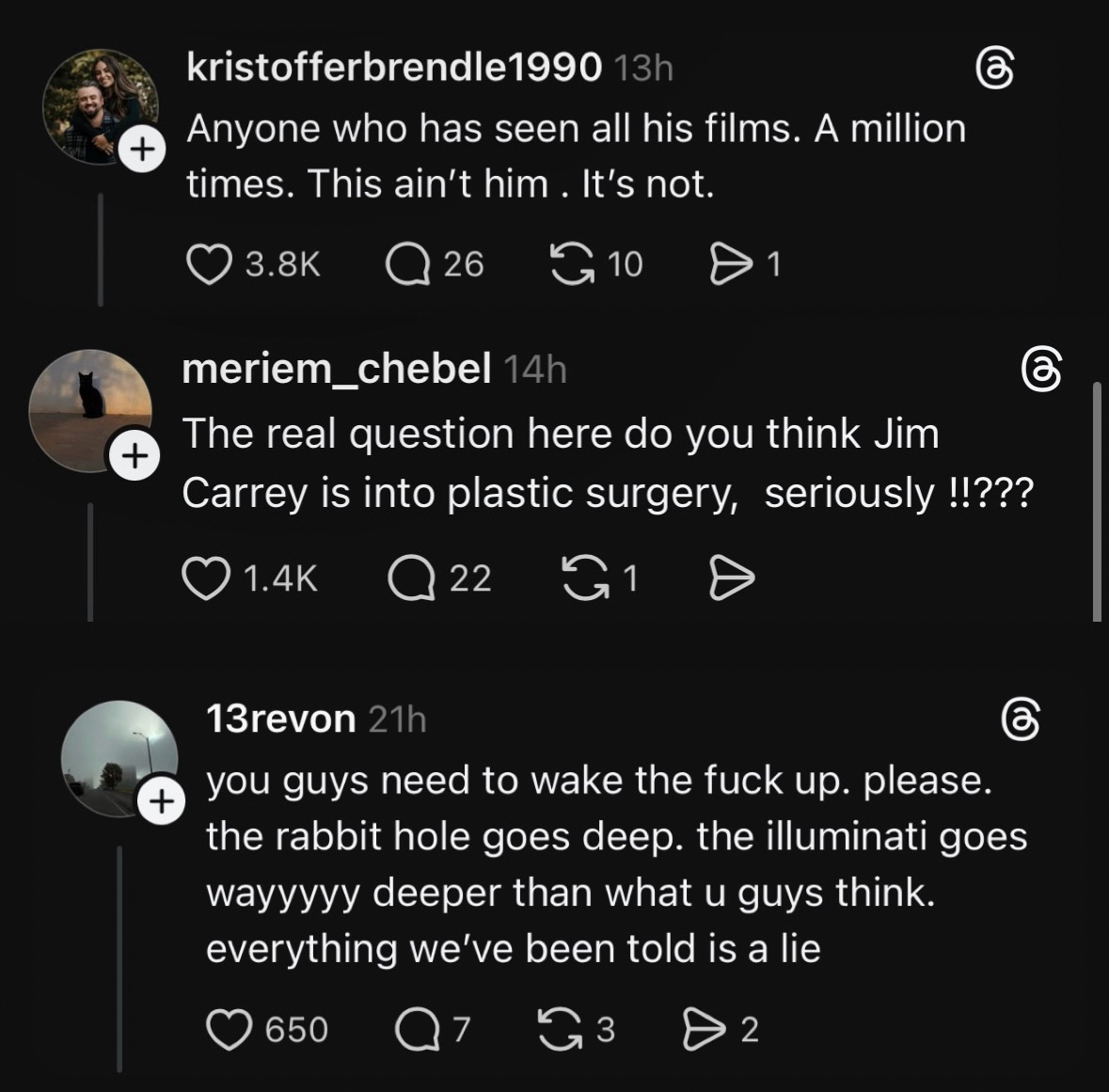This screenshot has height=1092, width=1109.
Task: Open 13revon's profile via username
Action: [x=280, y=719]
